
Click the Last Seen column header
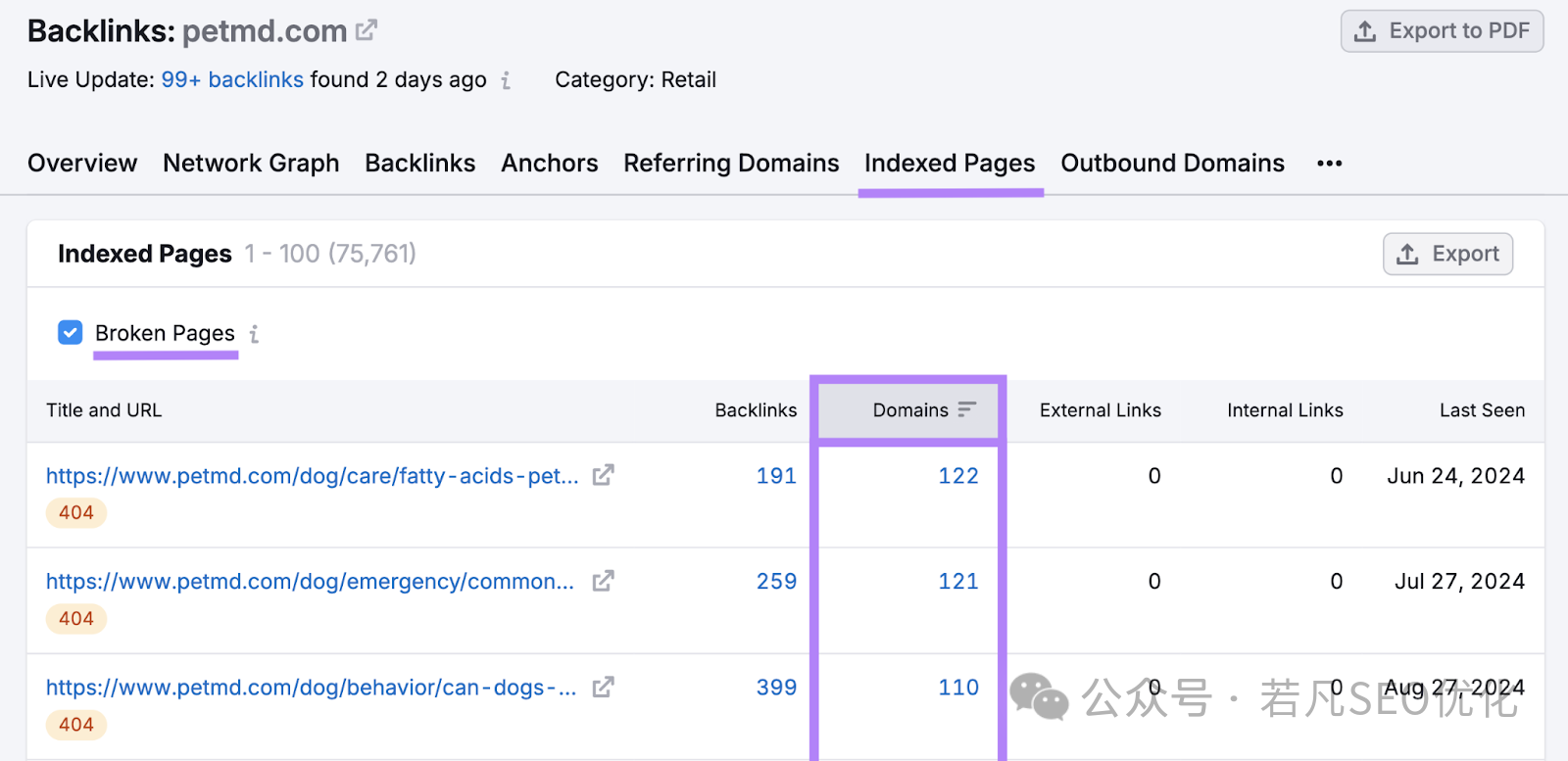pyautogui.click(x=1482, y=410)
